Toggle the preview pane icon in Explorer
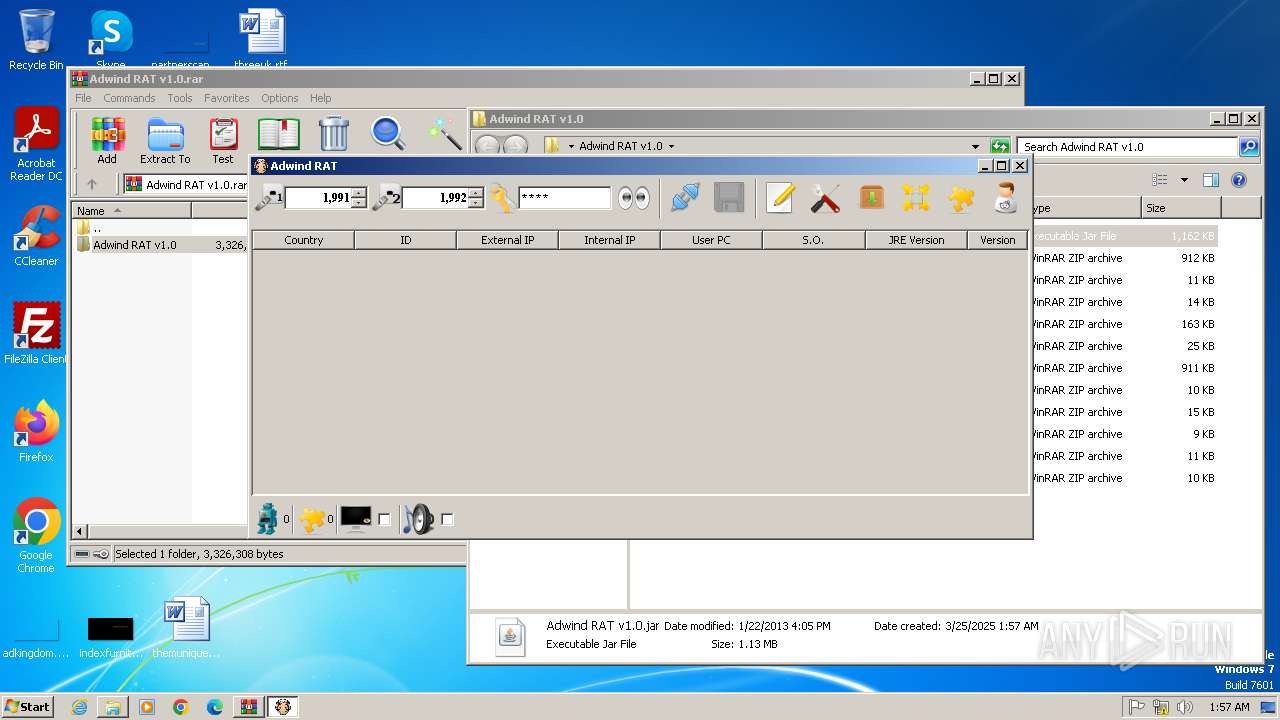Screen dimensions: 1280x720 1211,180
